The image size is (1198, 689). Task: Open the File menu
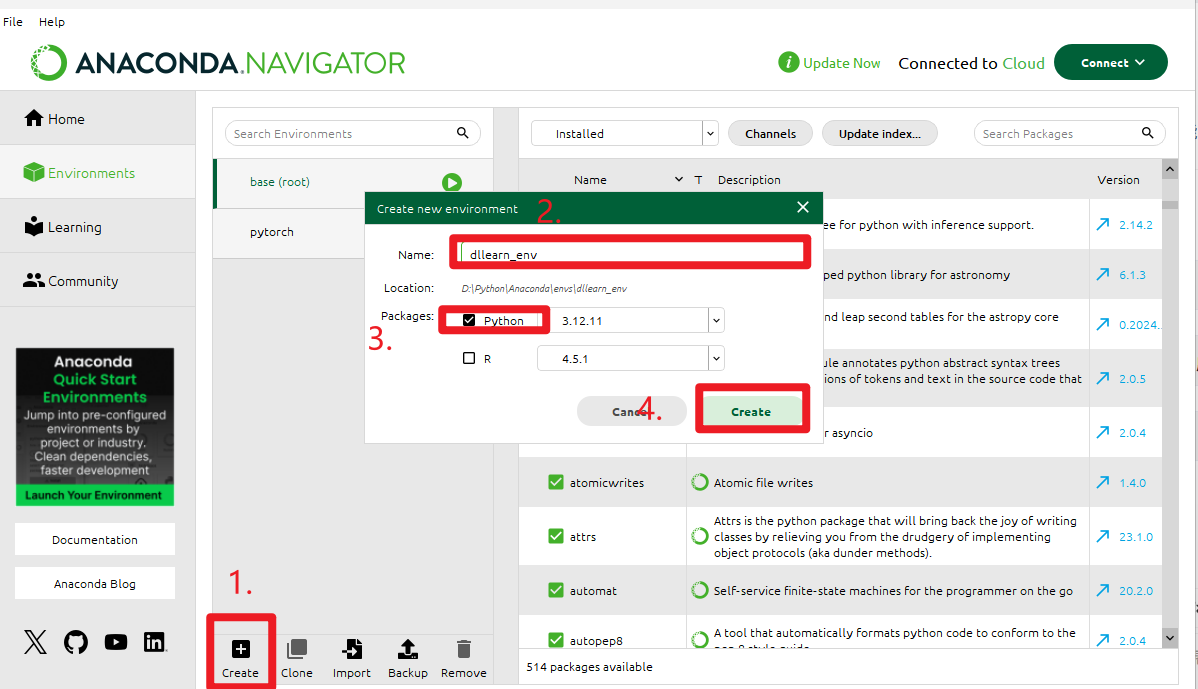[13, 21]
